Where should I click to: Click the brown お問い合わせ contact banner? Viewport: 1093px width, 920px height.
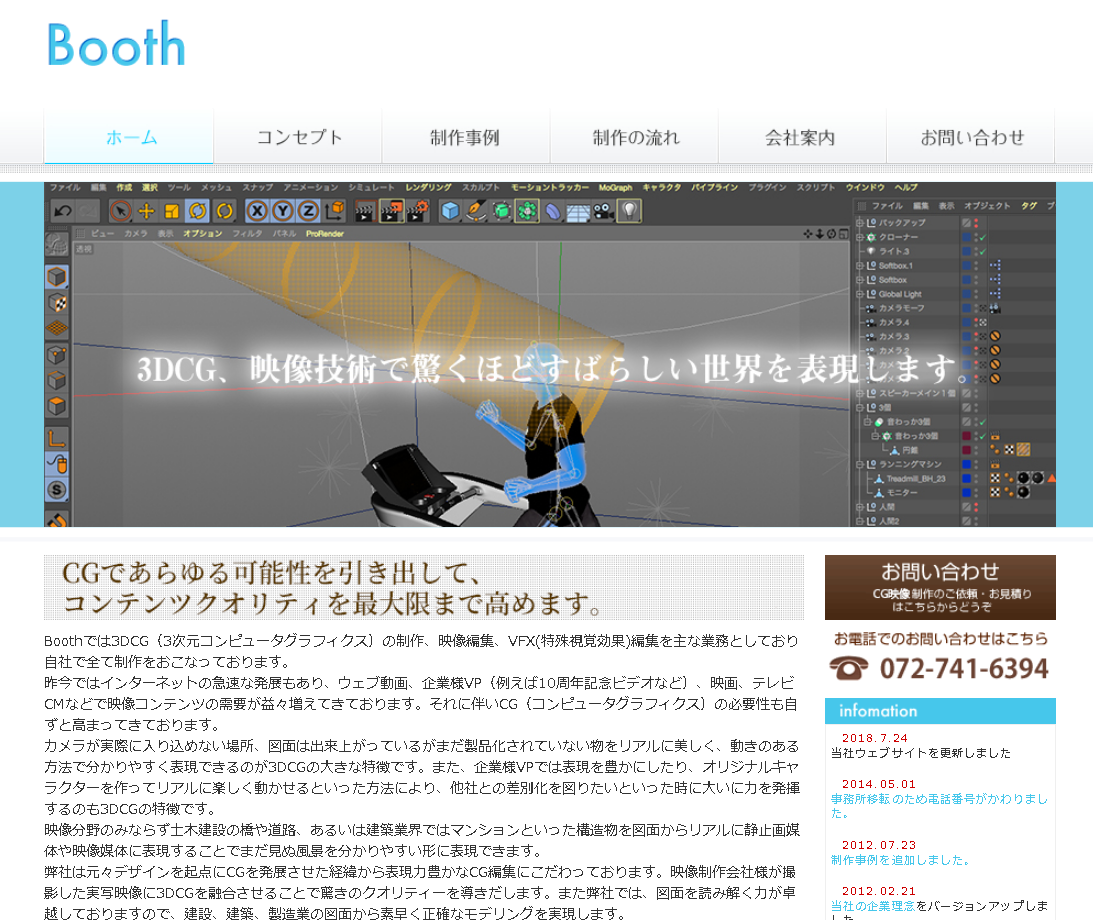point(940,588)
